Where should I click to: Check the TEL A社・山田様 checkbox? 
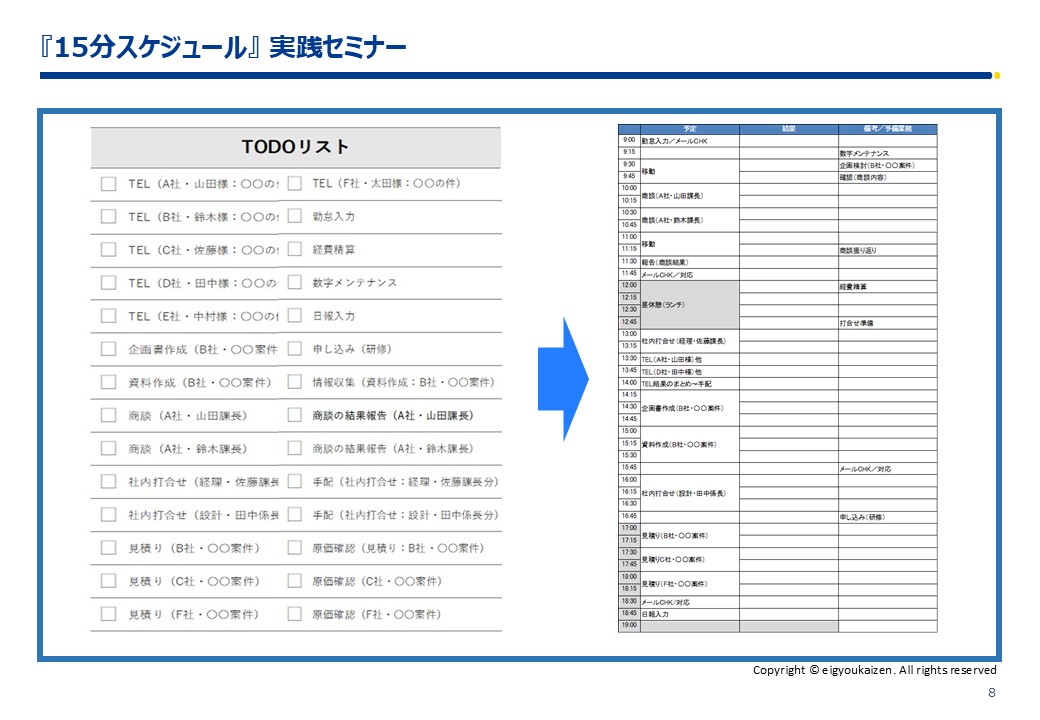[109, 184]
